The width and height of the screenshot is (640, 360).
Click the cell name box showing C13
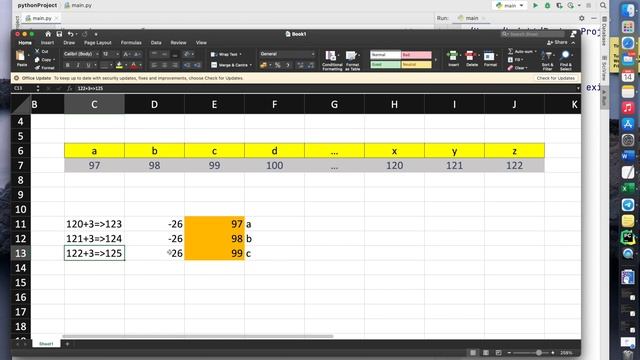[x=24, y=88]
